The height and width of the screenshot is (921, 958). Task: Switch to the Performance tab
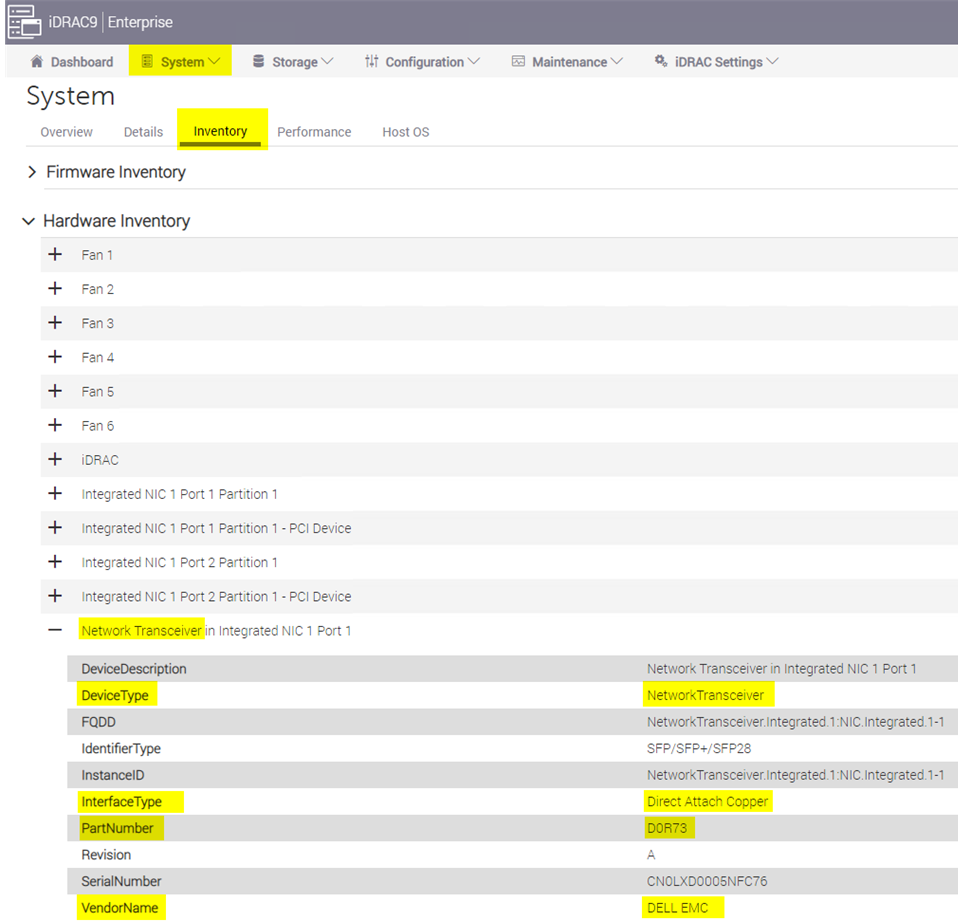point(314,132)
